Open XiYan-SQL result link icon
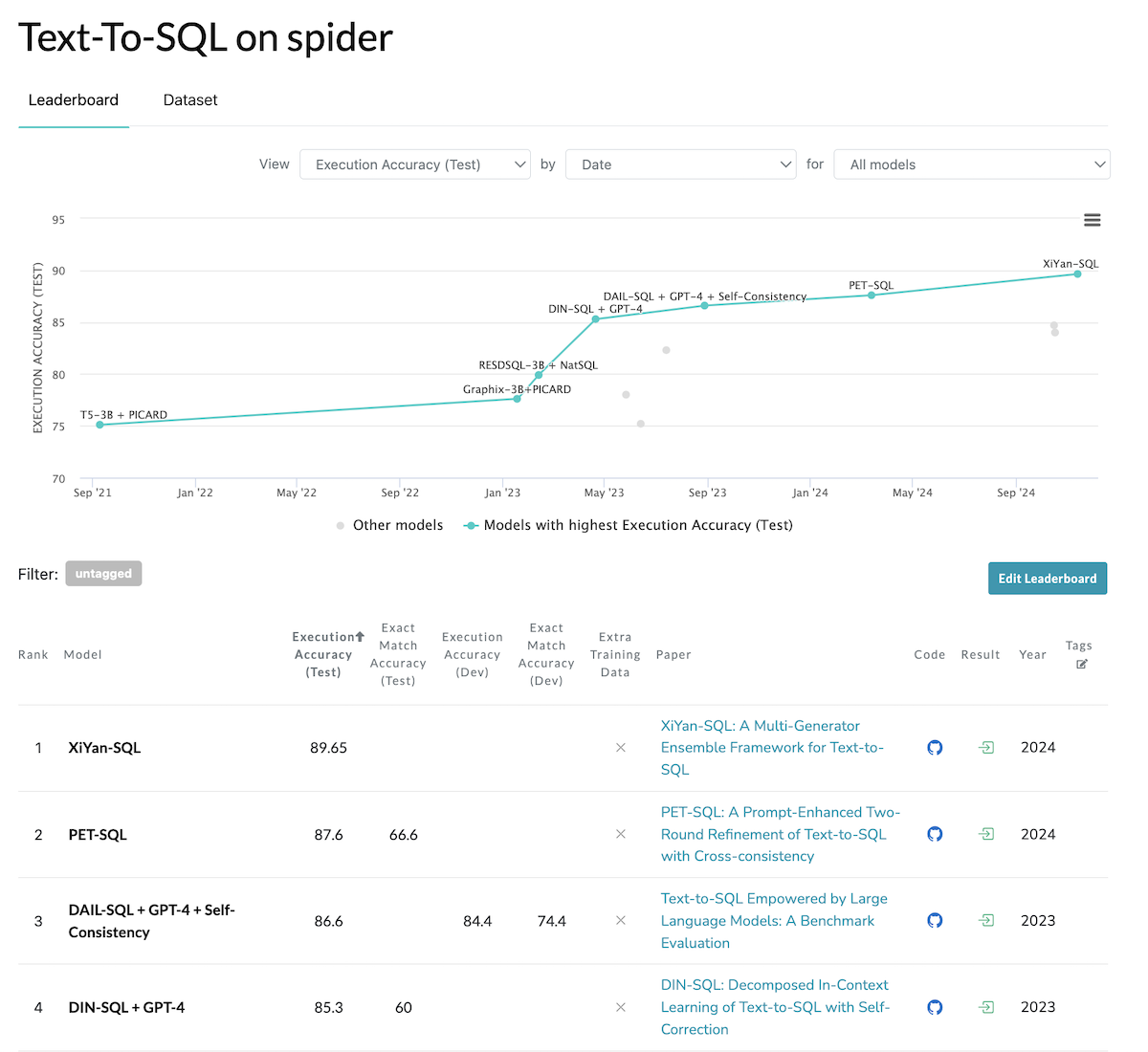Viewport: 1148px width, 1052px height. pyautogui.click(x=985, y=748)
